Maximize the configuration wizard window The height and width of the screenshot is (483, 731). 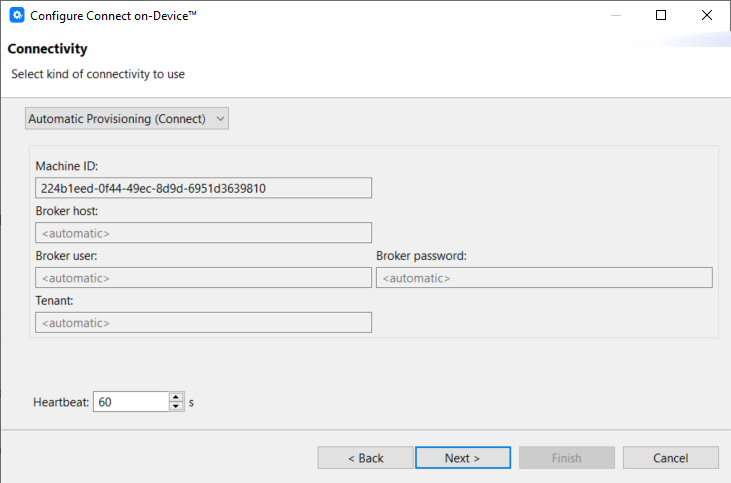coord(661,16)
